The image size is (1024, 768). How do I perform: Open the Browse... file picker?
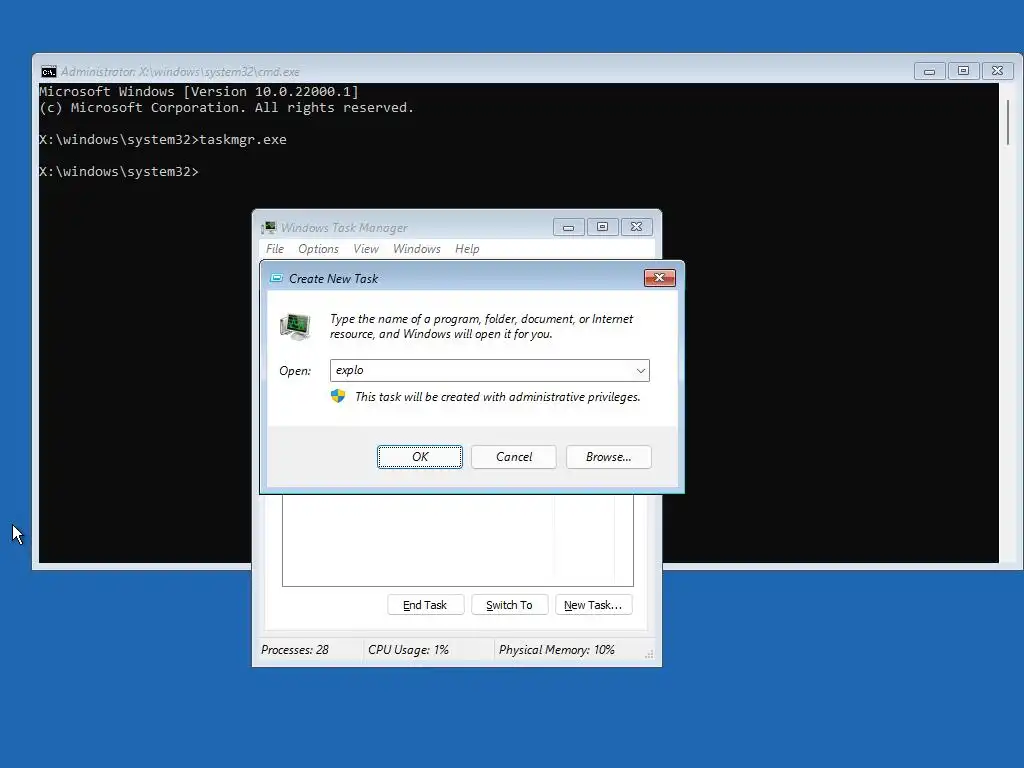[x=608, y=456]
